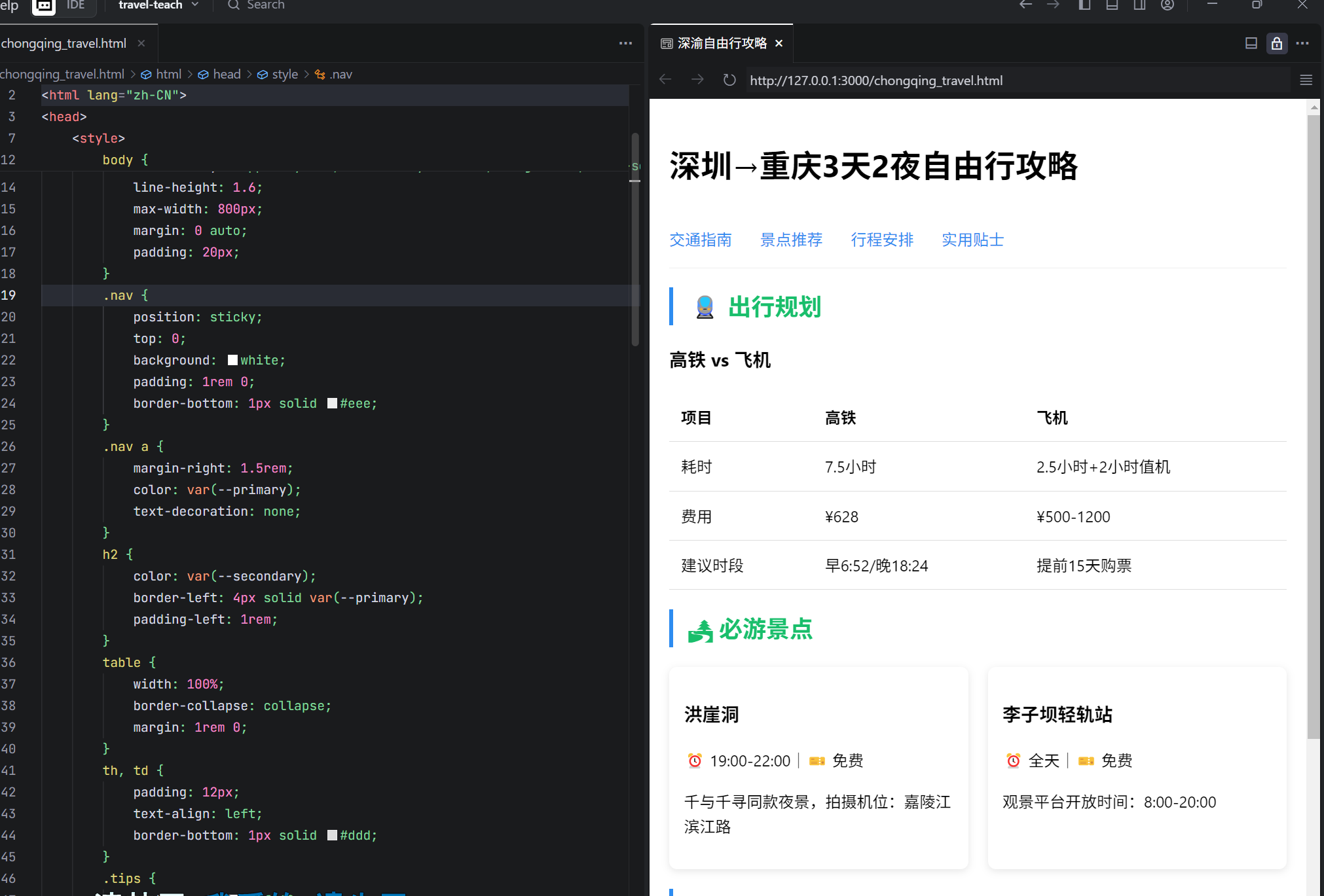Click #eee color swatch on line 24
Viewport: 1324px width, 896px height.
(x=332, y=403)
